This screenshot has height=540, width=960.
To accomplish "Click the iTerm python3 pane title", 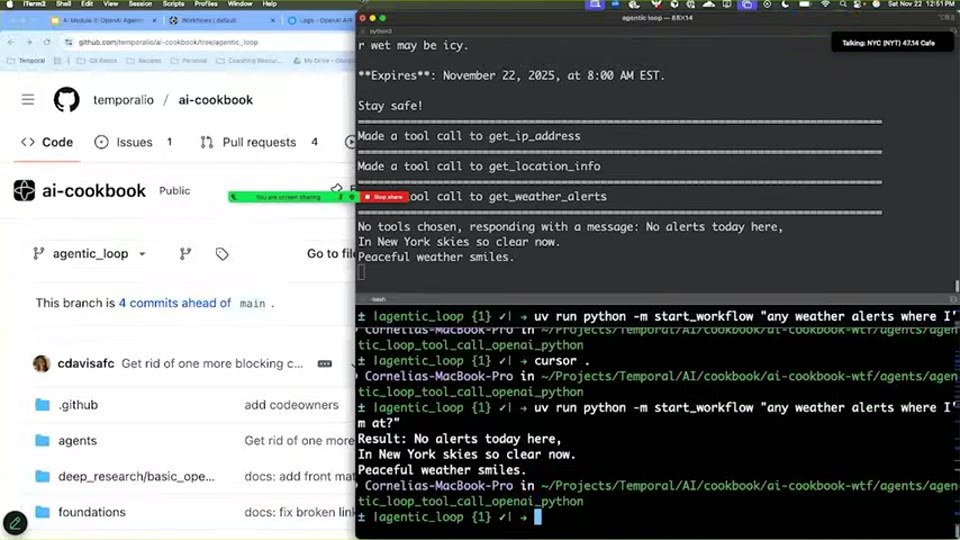I will point(380,31).
